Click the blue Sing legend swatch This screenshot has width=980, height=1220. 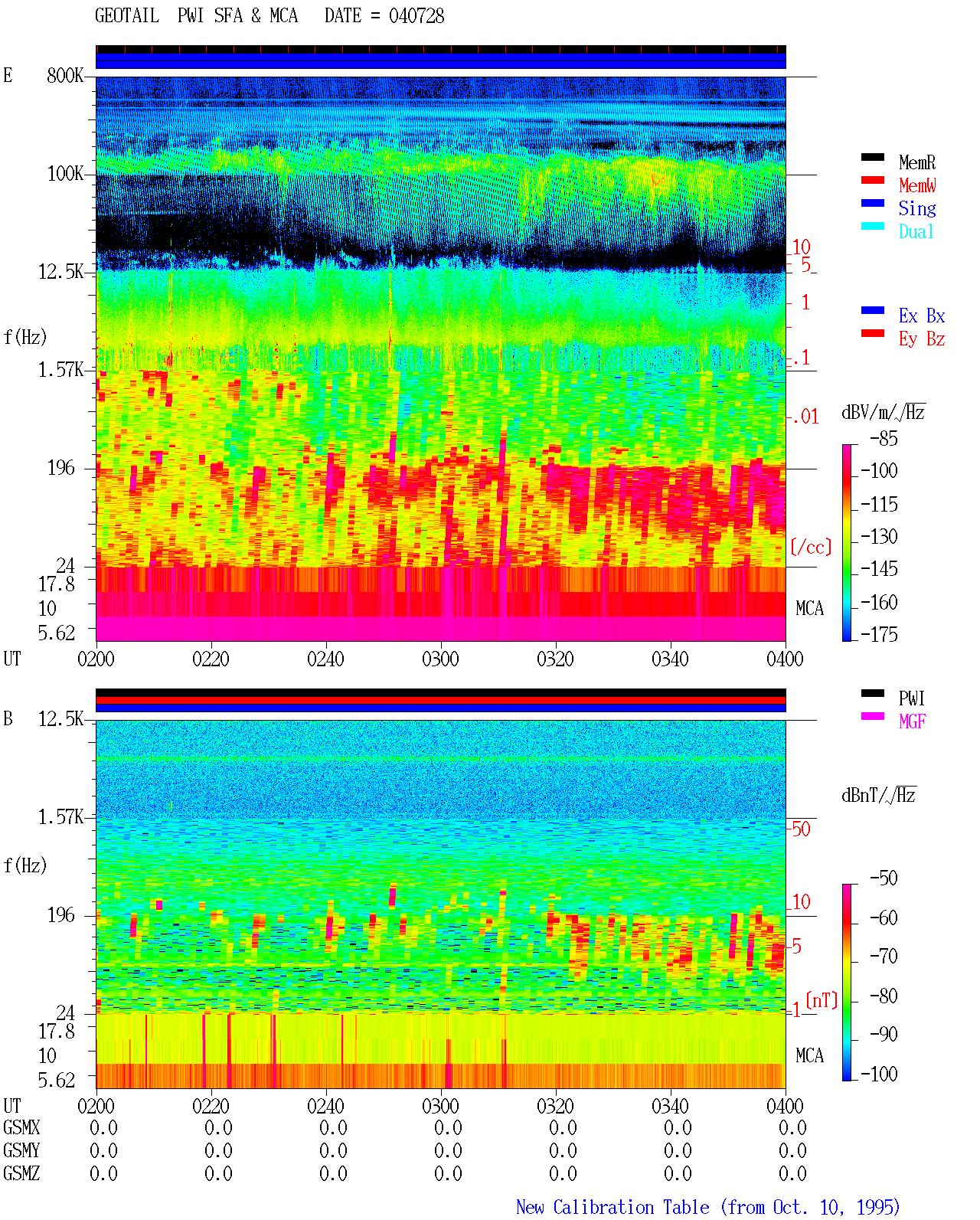coord(873,203)
